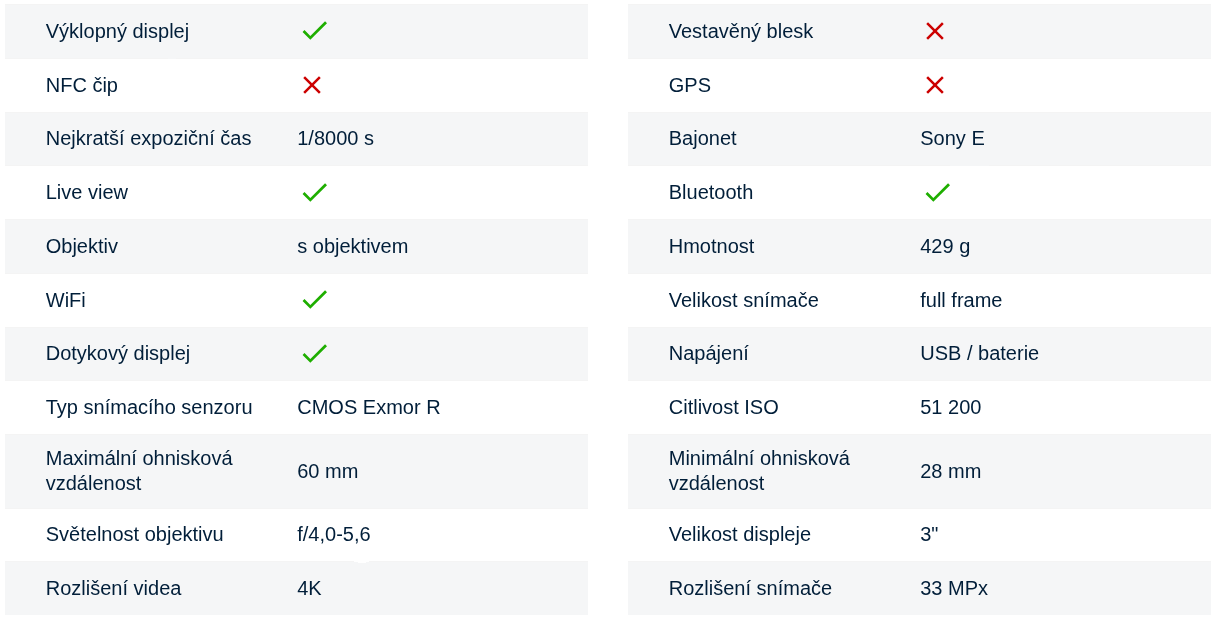Viewport: 1217px width, 625px height.
Task: Click the Dotykový displej checkmark icon
Action: [x=314, y=353]
